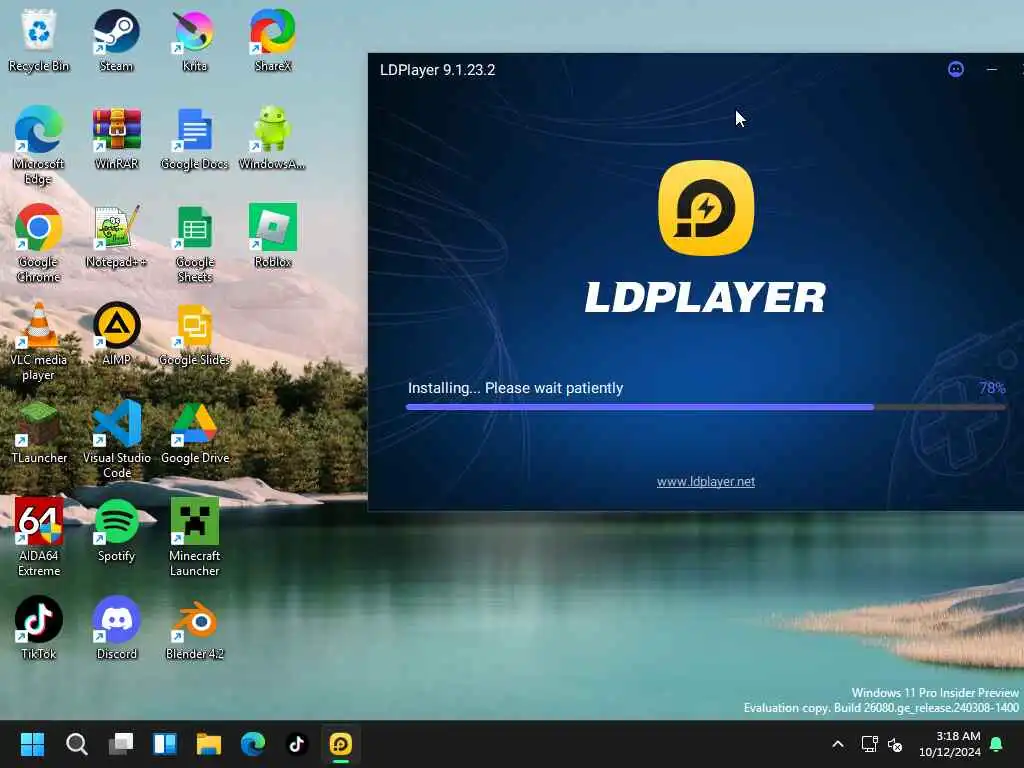Open the Windows Start menu
Viewport: 1024px width, 768px height.
(32, 744)
